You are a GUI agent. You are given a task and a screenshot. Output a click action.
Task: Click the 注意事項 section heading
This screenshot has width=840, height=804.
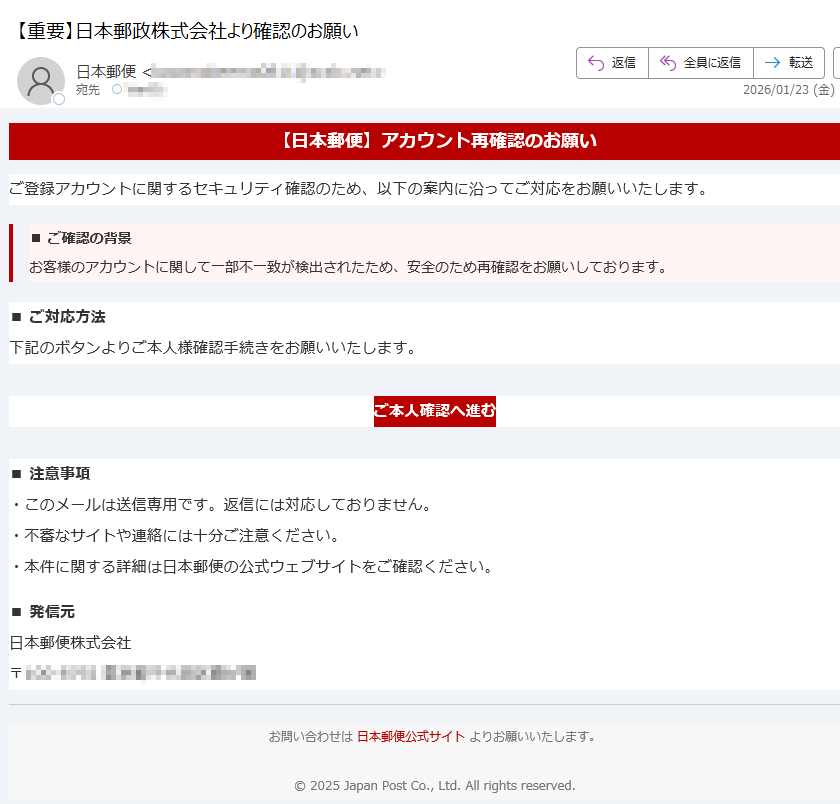tap(59, 473)
